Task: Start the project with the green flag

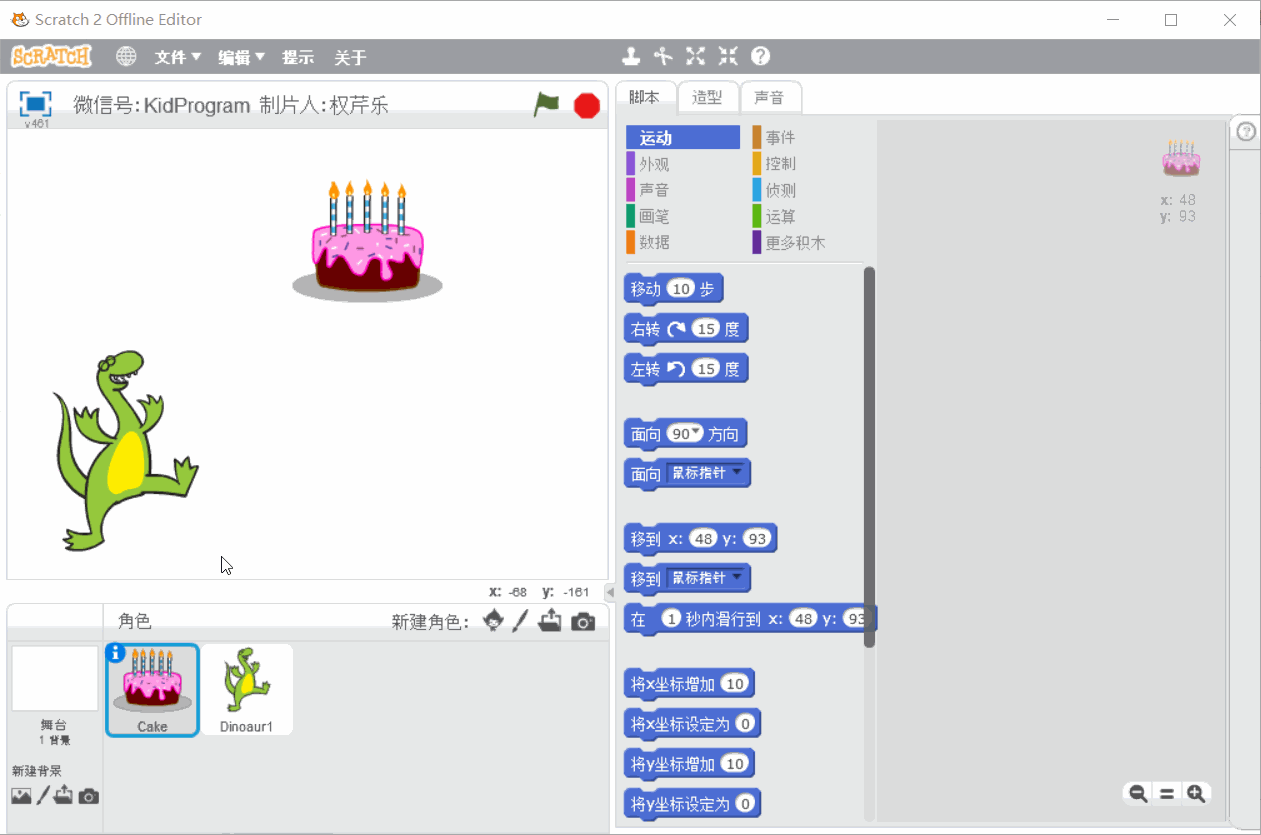Action: click(x=546, y=104)
